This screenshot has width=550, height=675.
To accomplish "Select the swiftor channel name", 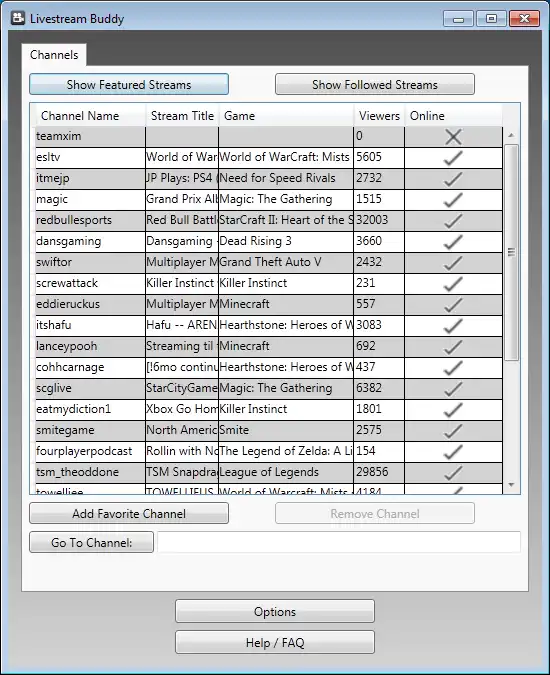I will (x=54, y=262).
